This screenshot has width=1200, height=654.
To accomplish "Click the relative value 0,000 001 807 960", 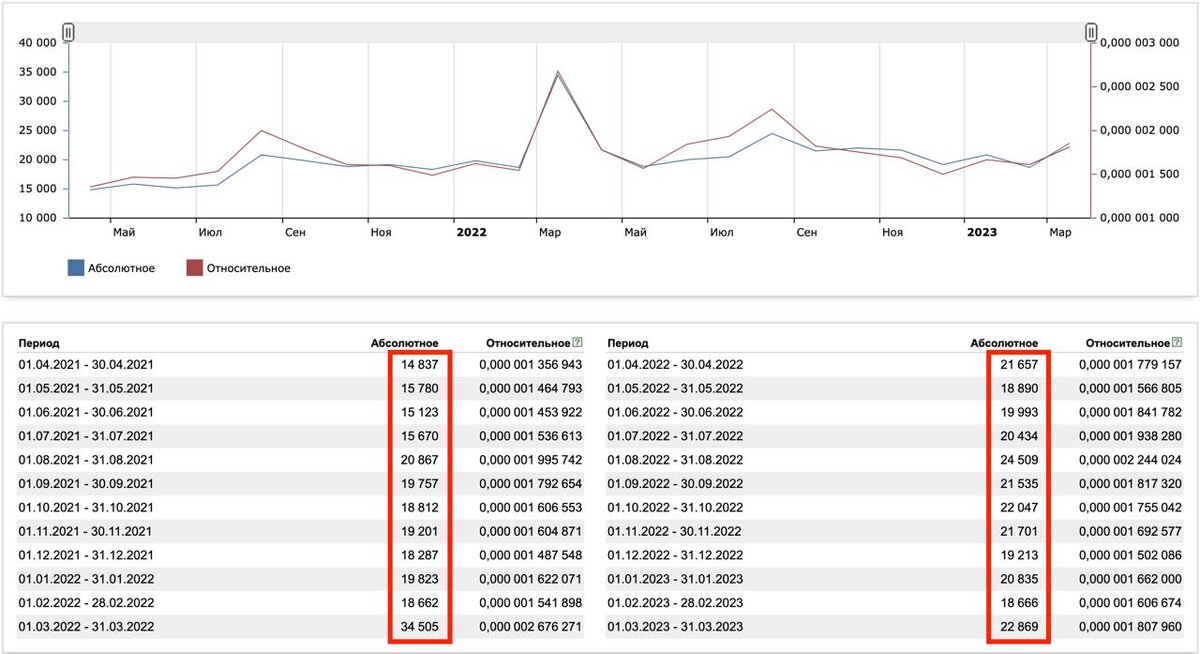I will (x=1130, y=627).
